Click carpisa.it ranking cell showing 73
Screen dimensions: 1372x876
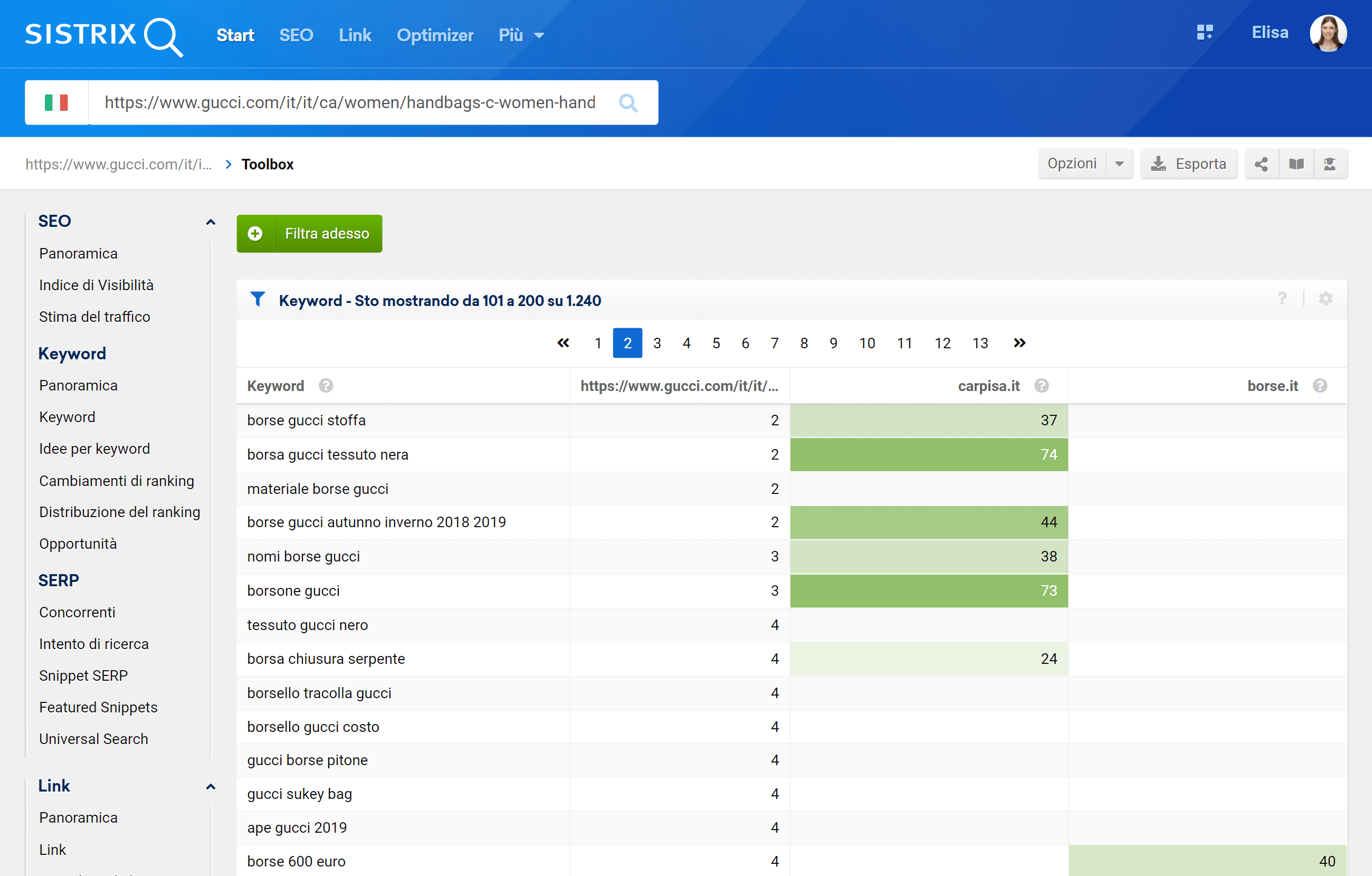[x=929, y=591]
